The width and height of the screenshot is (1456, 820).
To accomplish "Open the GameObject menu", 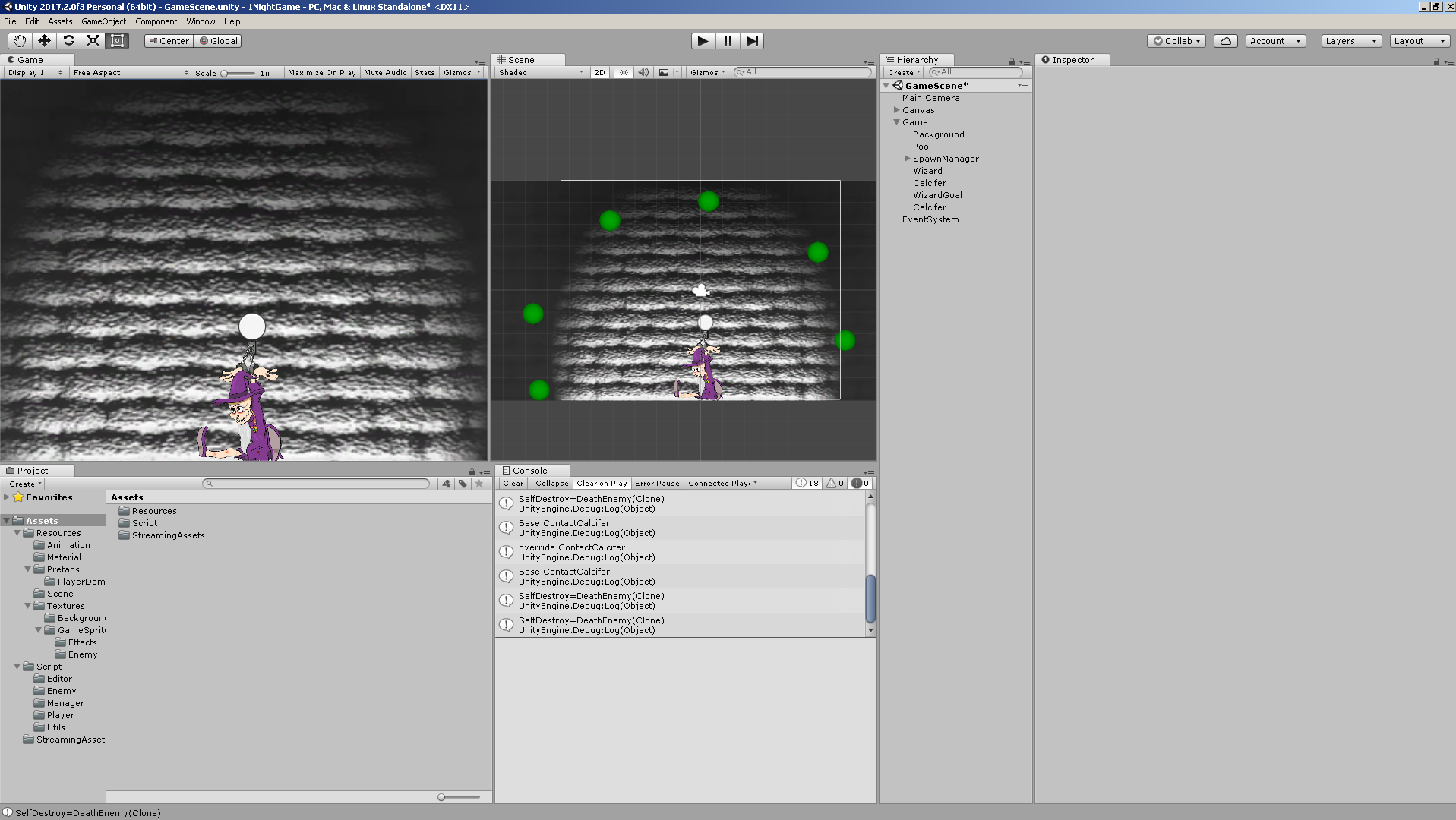I will pyautogui.click(x=103, y=21).
